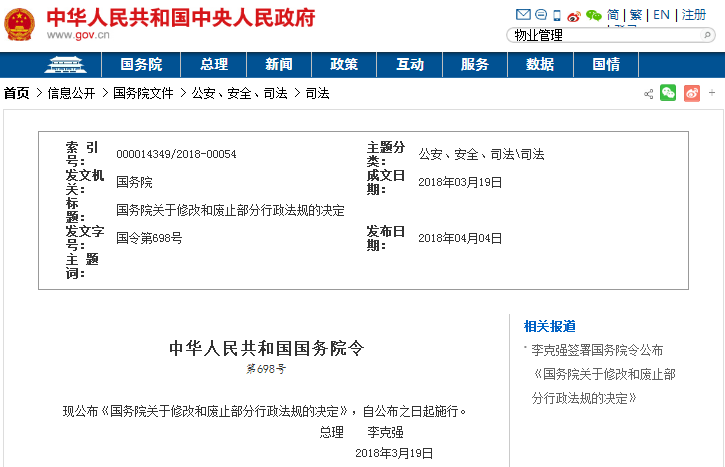Go to 首页 in breadcrumb
Screen dimensions: 725x467
coord(16,93)
